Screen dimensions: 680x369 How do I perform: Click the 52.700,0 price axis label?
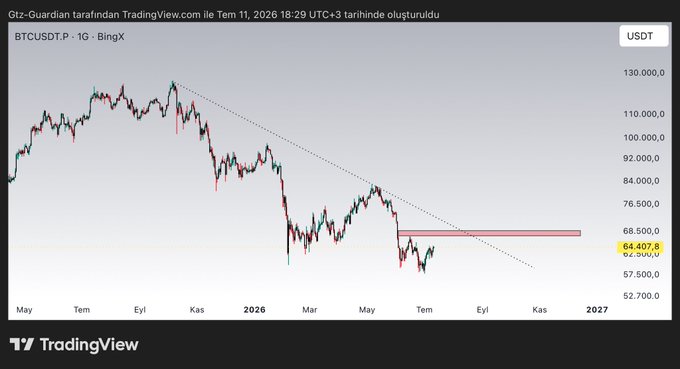click(641, 296)
